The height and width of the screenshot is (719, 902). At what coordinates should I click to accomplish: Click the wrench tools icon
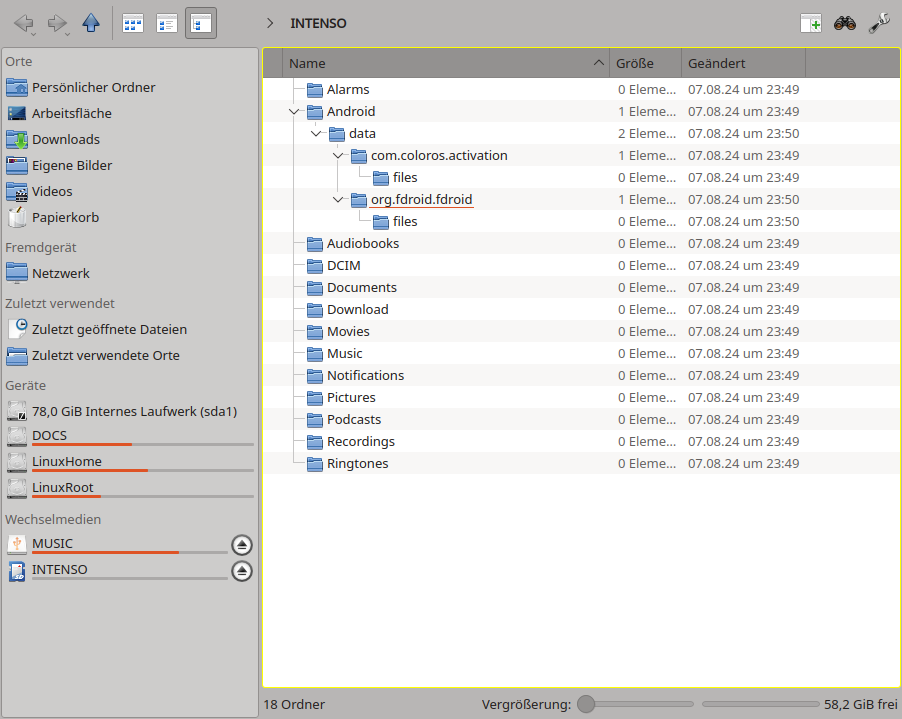pos(879,23)
